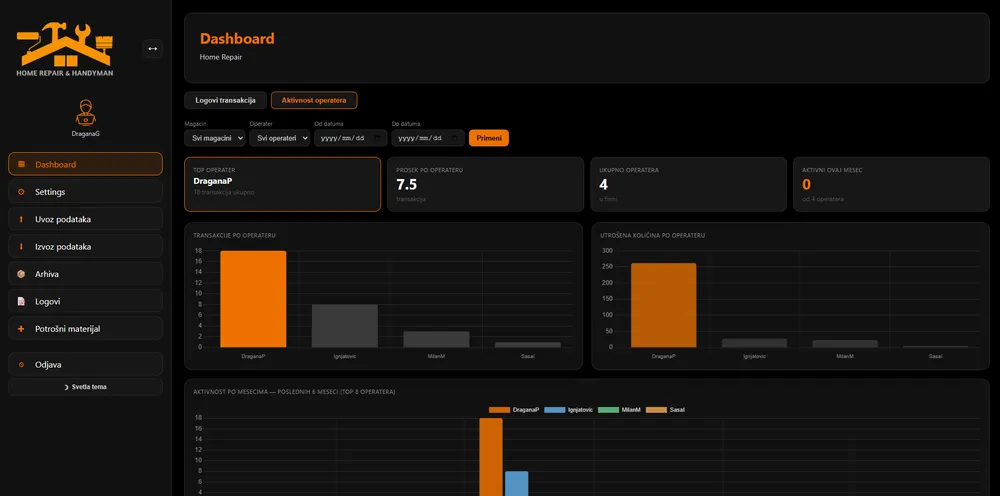Toggle Svetla tema light theme
Image resolution: width=1000 pixels, height=496 pixels.
click(85, 387)
